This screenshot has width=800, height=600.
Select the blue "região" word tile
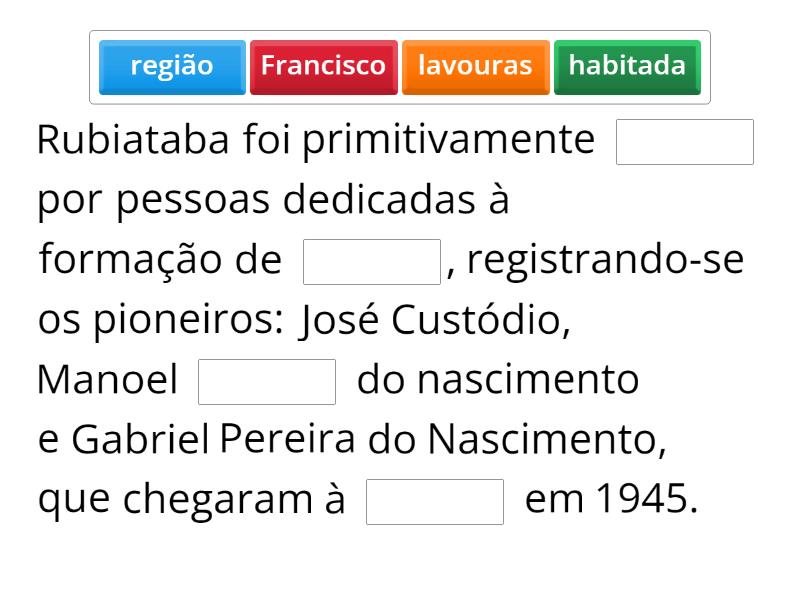click(172, 67)
